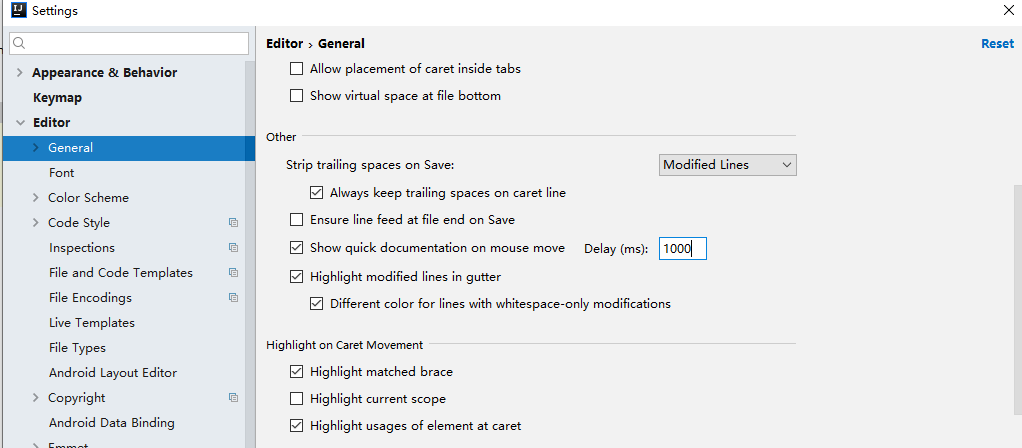This screenshot has height=448, width=1022.
Task: Click the search magnifier icon in settings search
Action: [x=19, y=43]
